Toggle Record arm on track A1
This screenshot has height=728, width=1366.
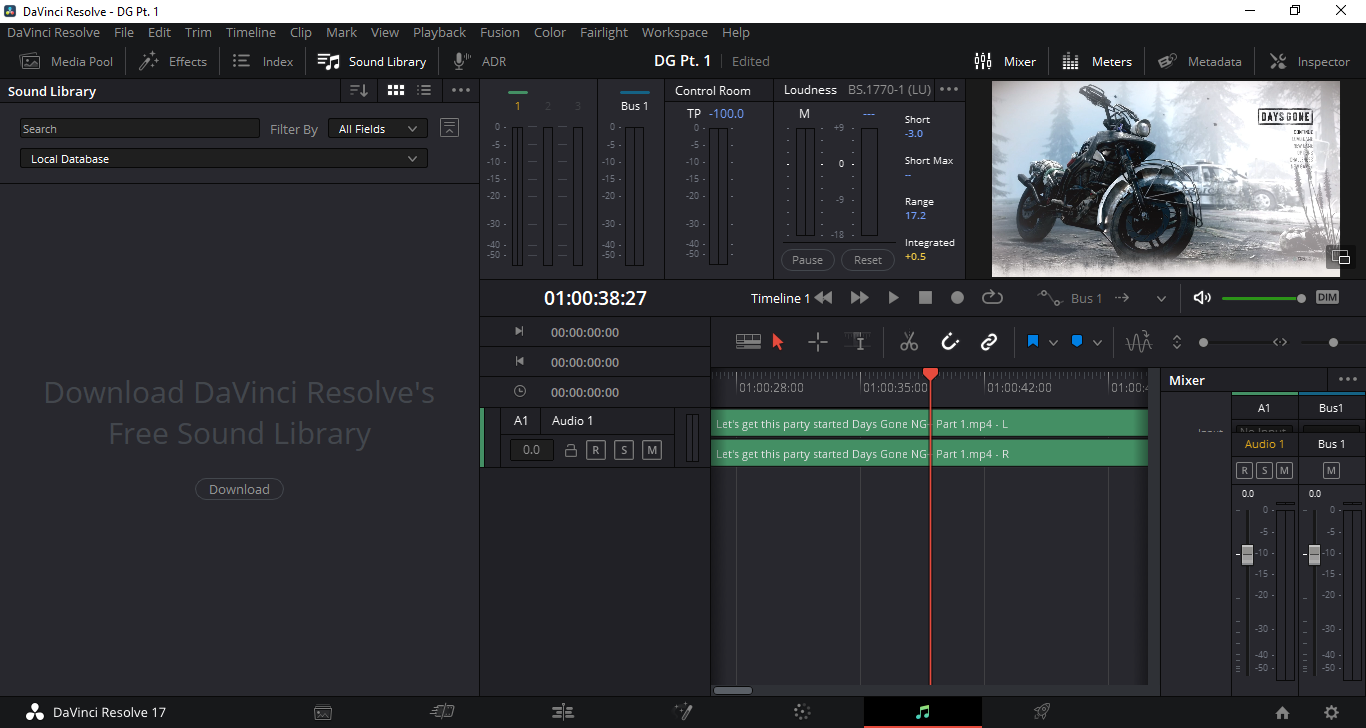[x=596, y=450]
